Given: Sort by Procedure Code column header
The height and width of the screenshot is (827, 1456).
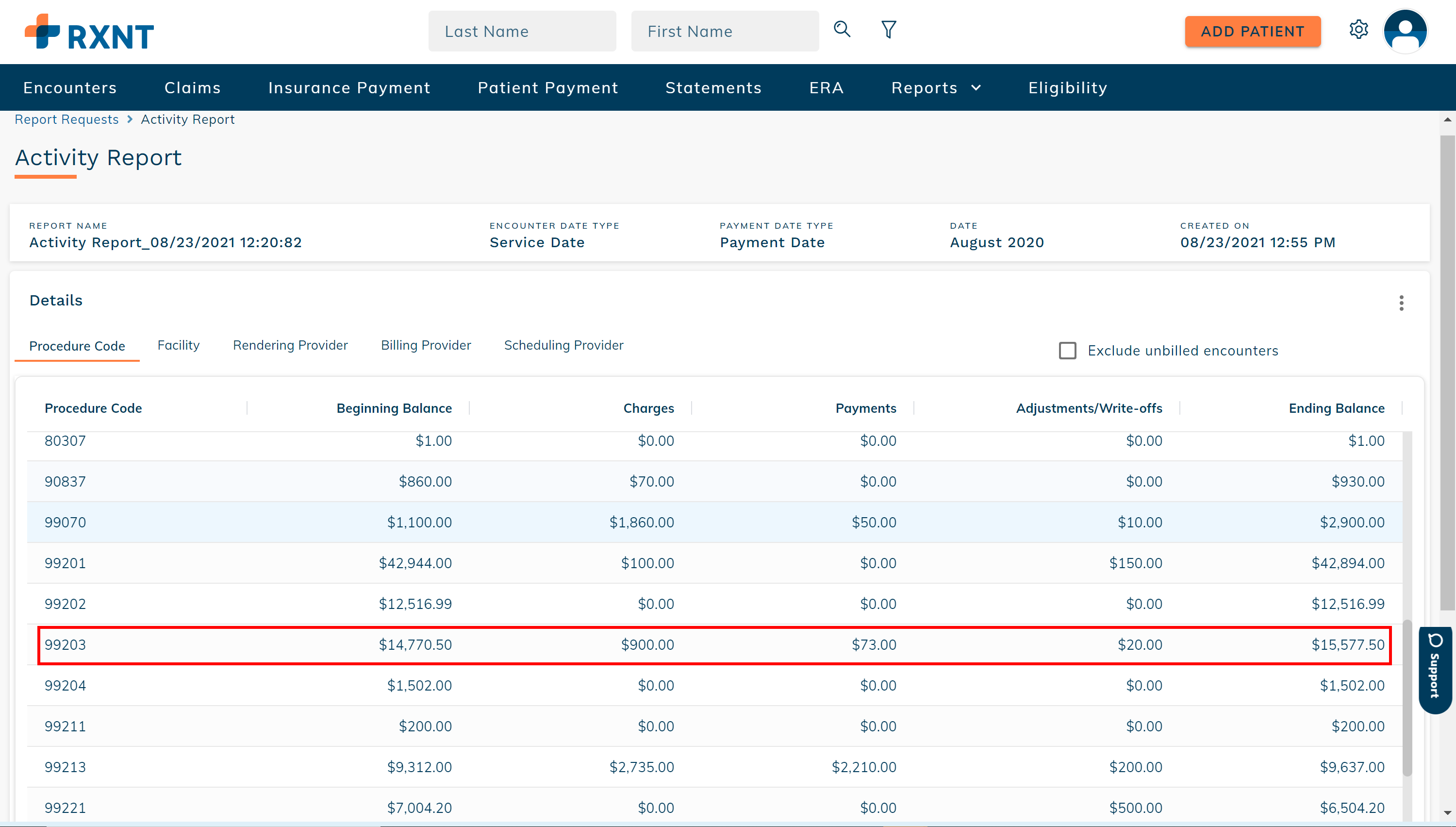Looking at the screenshot, I should click(93, 408).
